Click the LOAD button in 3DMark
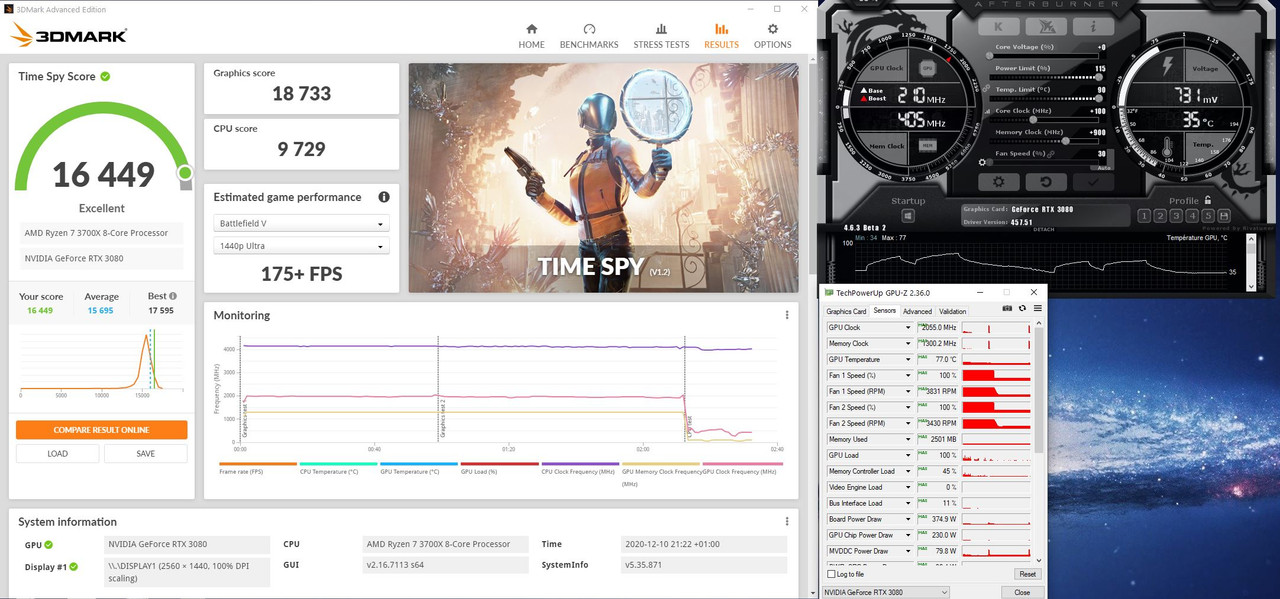 (x=58, y=453)
